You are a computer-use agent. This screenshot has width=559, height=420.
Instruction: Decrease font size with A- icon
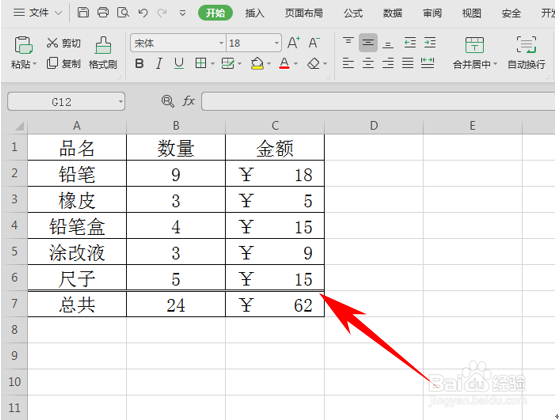pos(314,43)
